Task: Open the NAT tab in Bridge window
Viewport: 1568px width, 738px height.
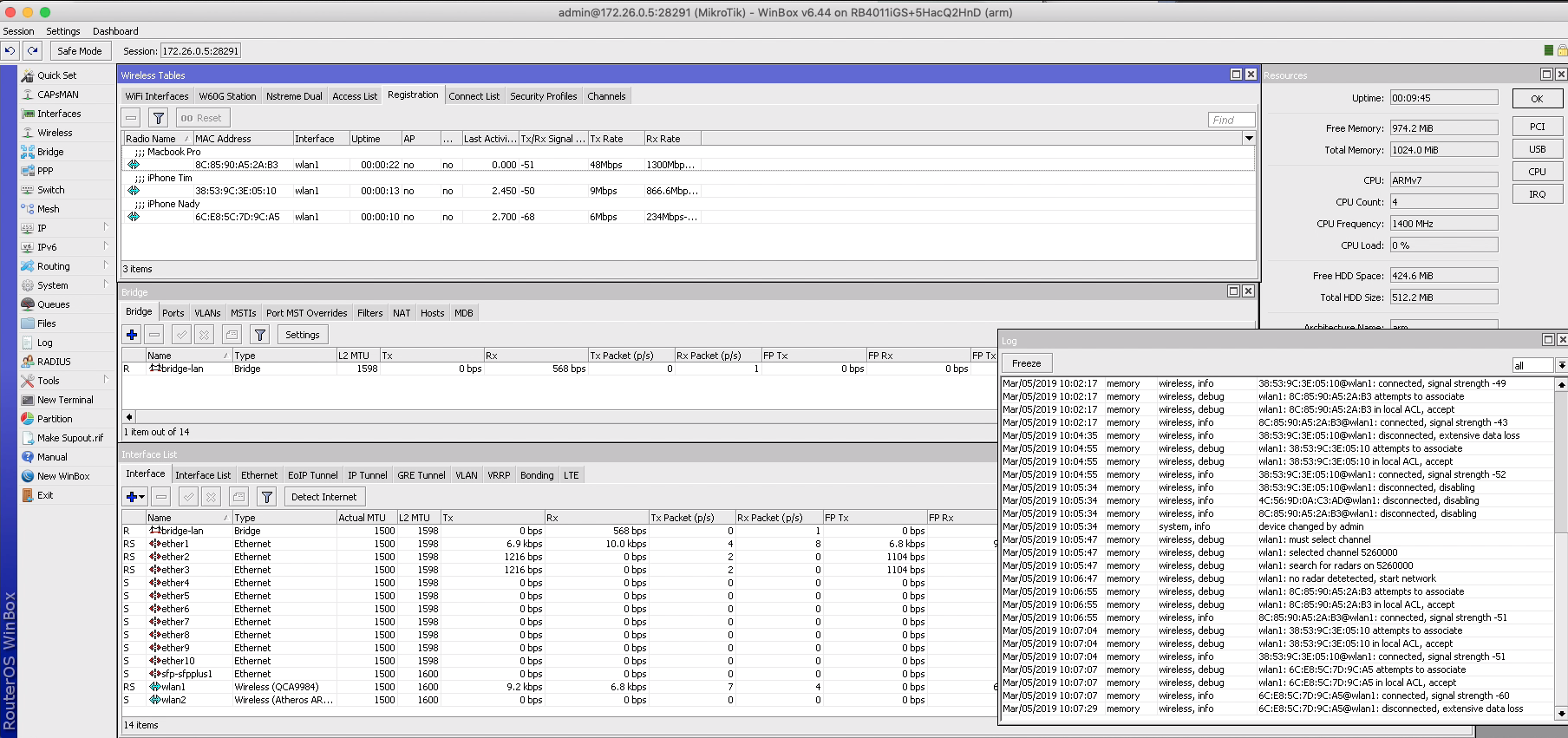Action: 402,313
